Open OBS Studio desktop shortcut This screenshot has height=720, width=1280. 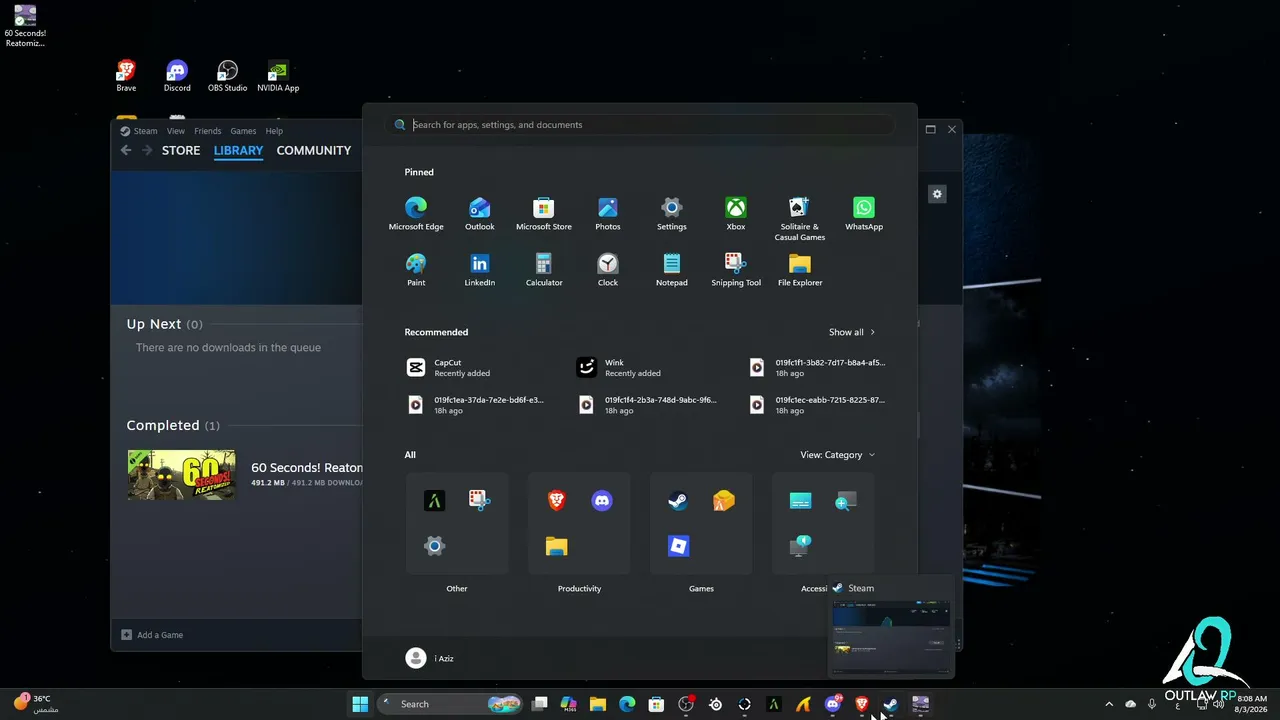point(228,76)
